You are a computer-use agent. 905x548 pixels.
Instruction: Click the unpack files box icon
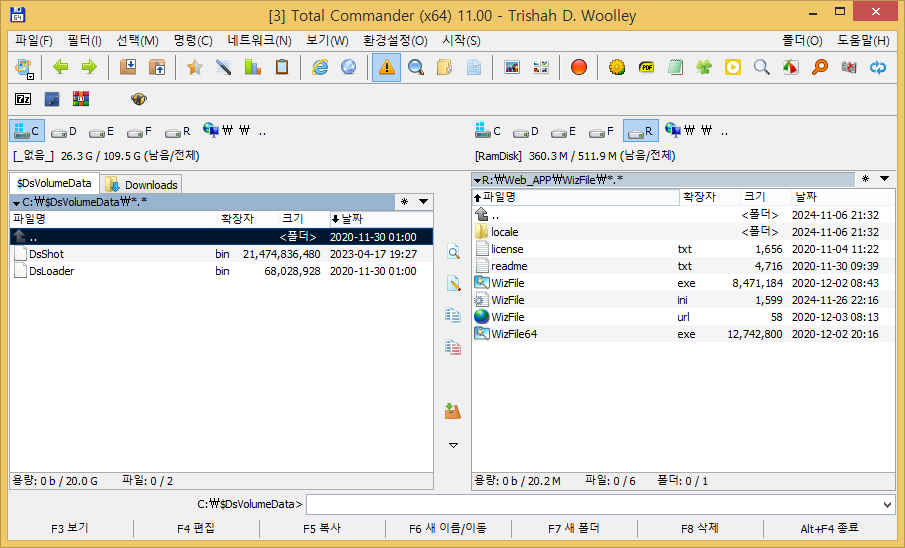156,67
